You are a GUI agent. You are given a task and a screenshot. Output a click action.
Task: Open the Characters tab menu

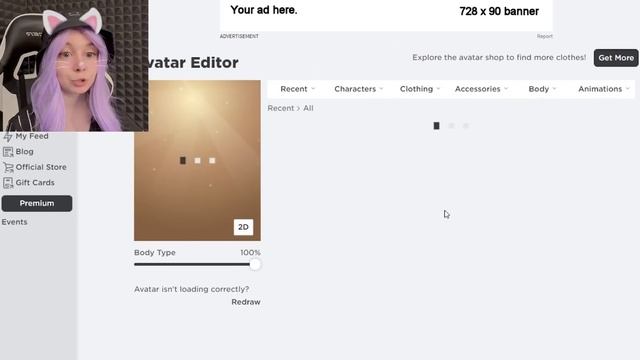358,89
